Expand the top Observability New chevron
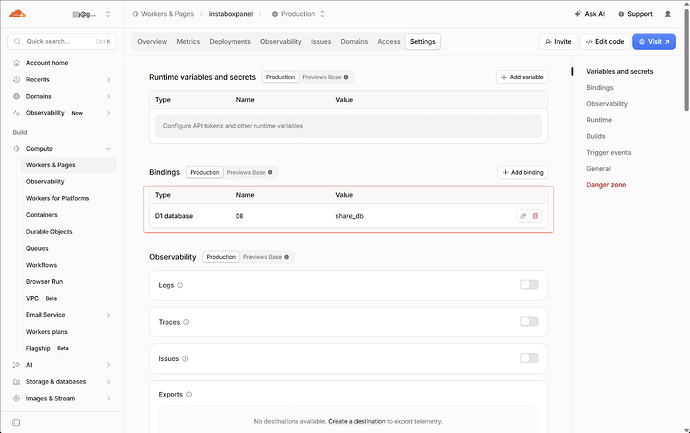Image resolution: width=690 pixels, height=433 pixels. pyautogui.click(x=108, y=113)
